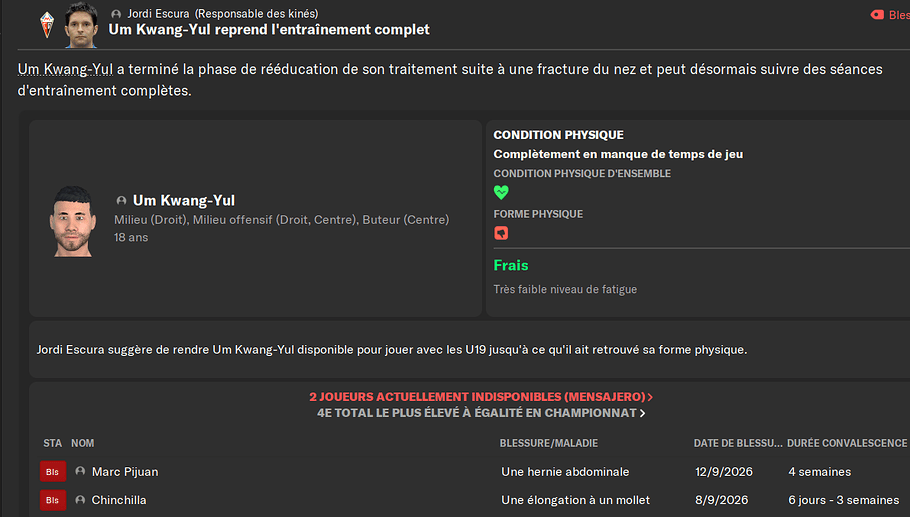Open Marc Pijuan player name link
The image size is (910, 517).
[x=125, y=472]
